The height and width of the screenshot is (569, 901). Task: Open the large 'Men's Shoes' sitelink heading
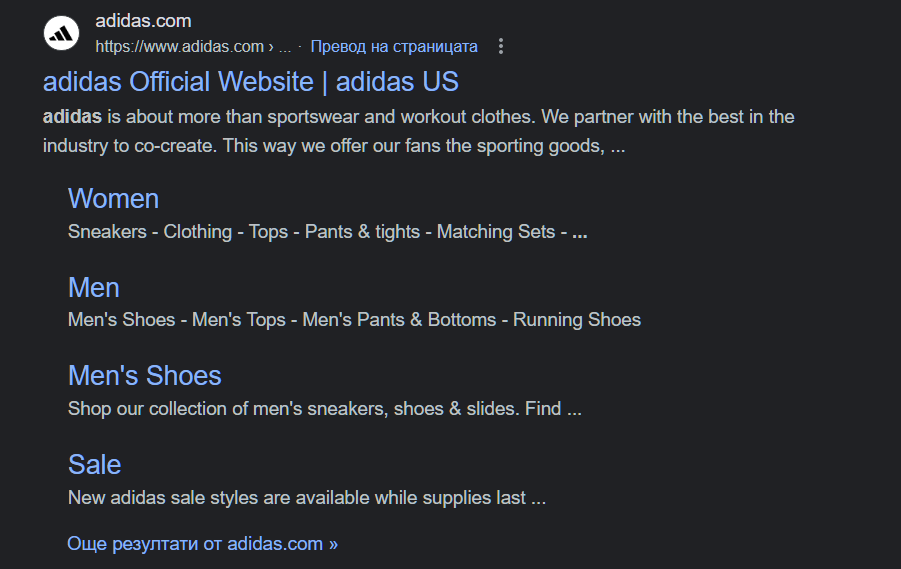(x=145, y=376)
